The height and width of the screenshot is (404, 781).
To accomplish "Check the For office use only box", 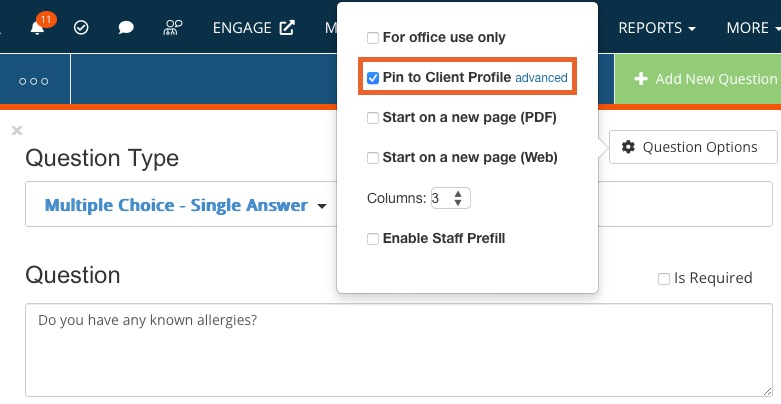I will [373, 38].
